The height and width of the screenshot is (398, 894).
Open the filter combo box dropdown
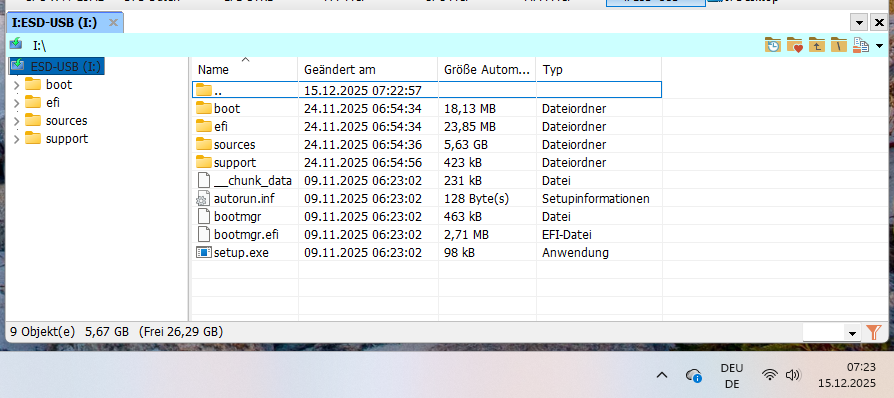tap(853, 333)
